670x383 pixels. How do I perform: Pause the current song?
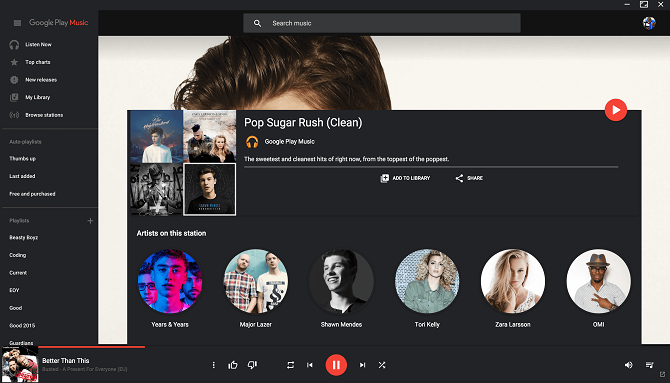tap(336, 365)
